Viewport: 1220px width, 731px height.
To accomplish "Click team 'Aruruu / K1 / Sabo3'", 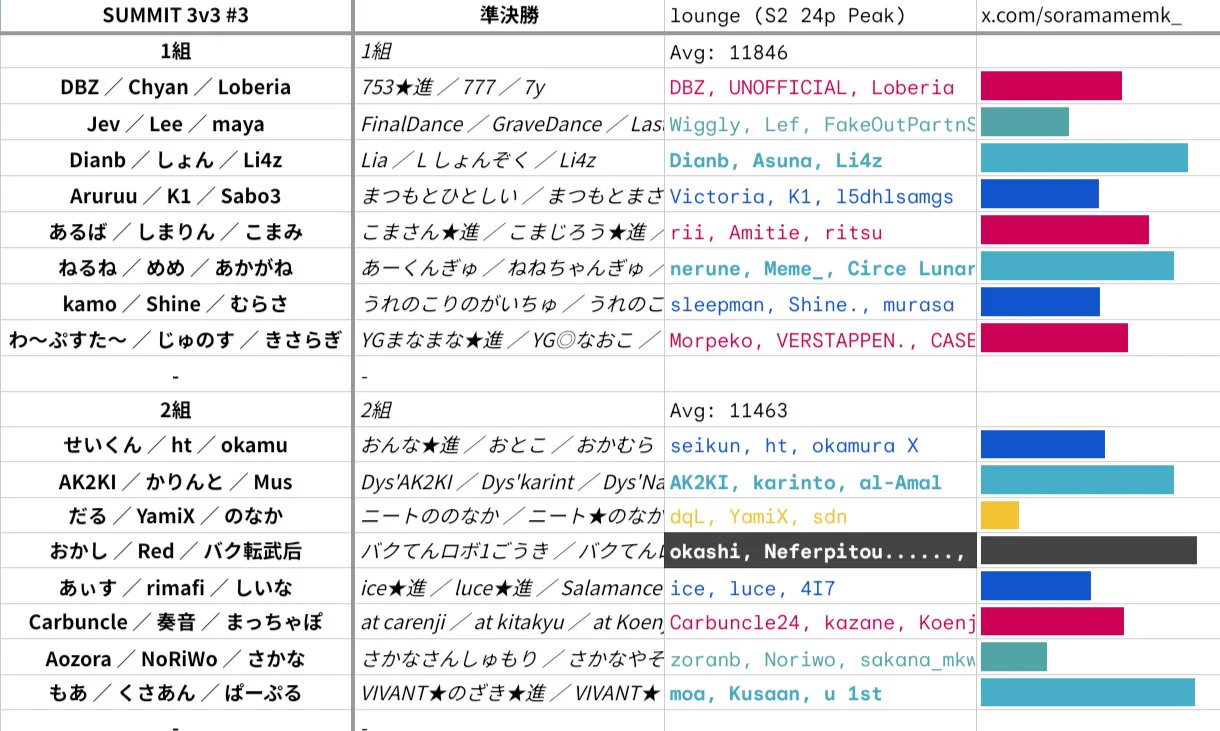I will 175,196.
